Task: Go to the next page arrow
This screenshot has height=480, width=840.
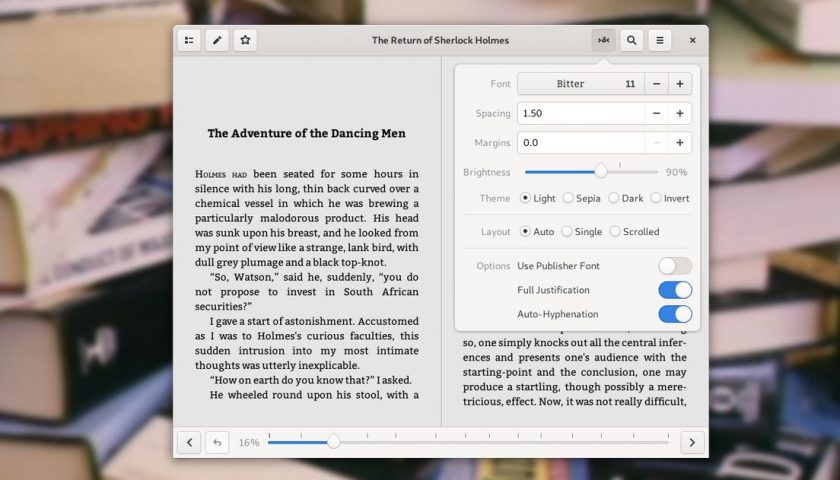Action: point(692,442)
